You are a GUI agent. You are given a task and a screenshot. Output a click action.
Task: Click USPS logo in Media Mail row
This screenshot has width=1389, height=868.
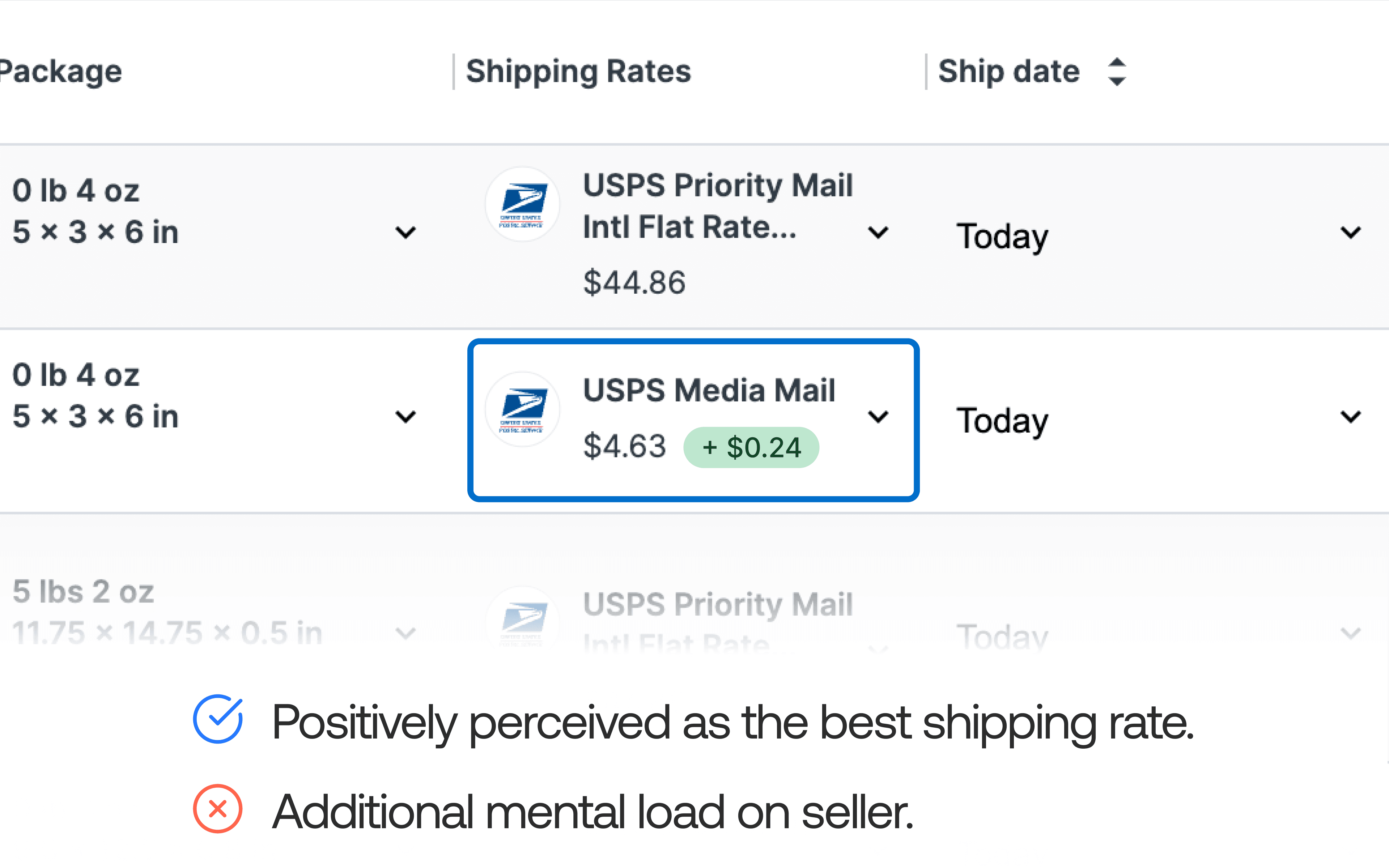pos(522,409)
